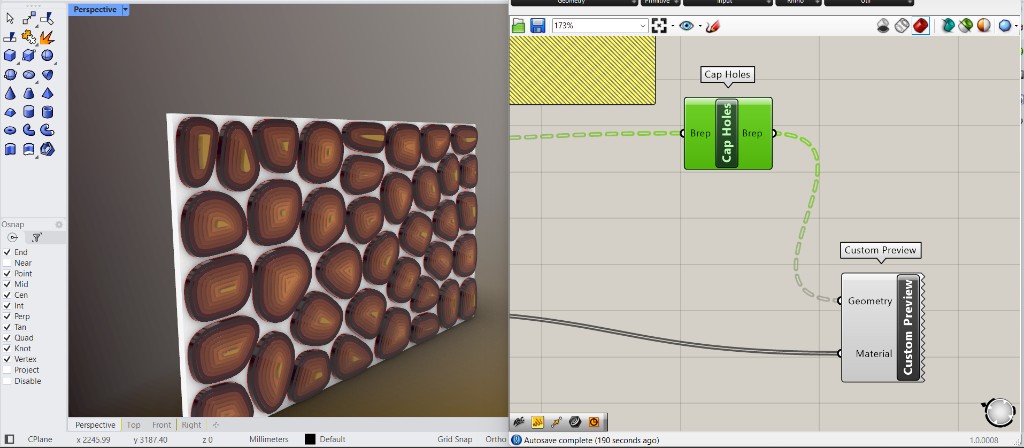The image size is (1024, 448).
Task: Toggle the Cen osnap checkbox
Action: 7,295
